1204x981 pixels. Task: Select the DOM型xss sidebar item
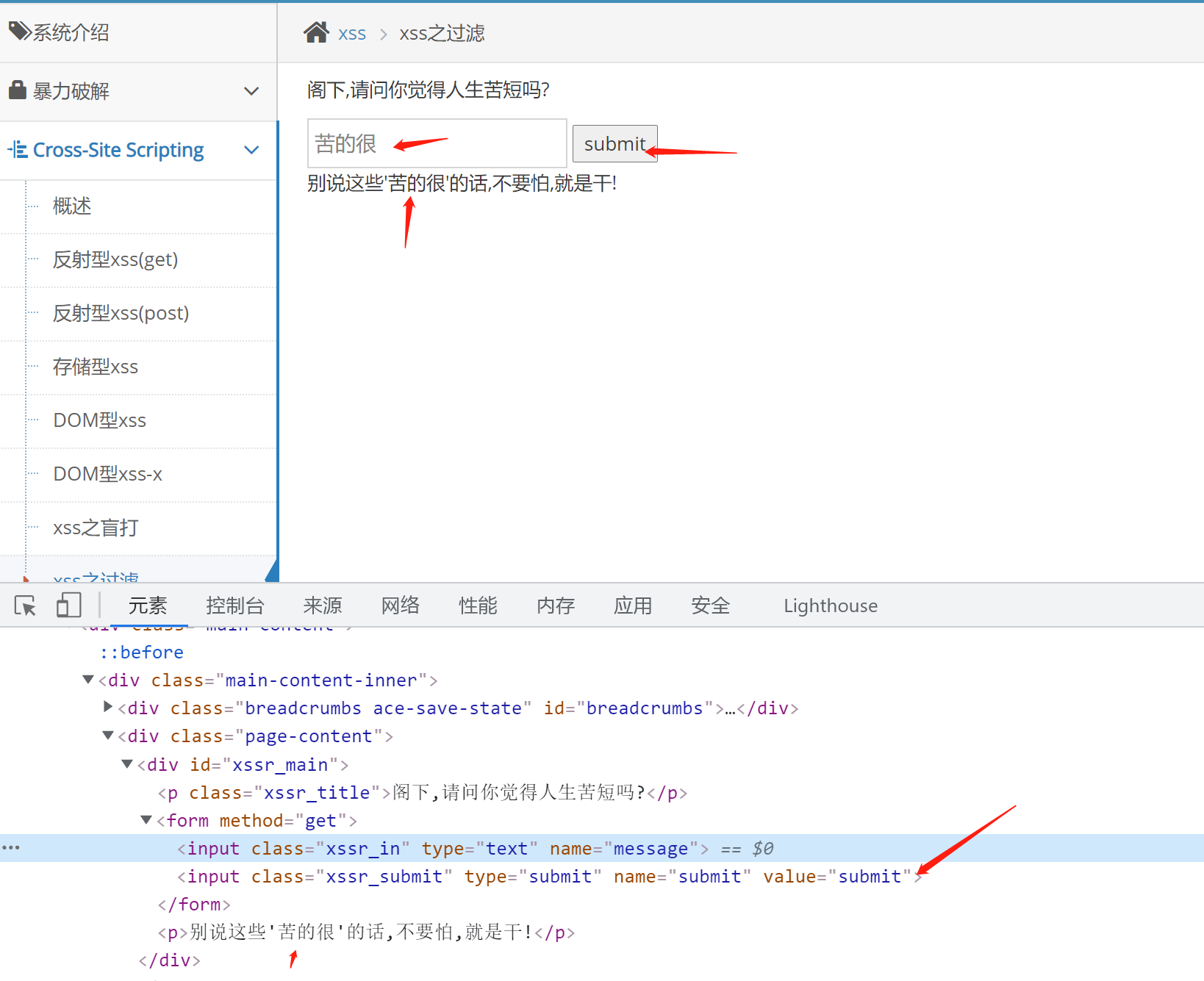click(x=100, y=420)
